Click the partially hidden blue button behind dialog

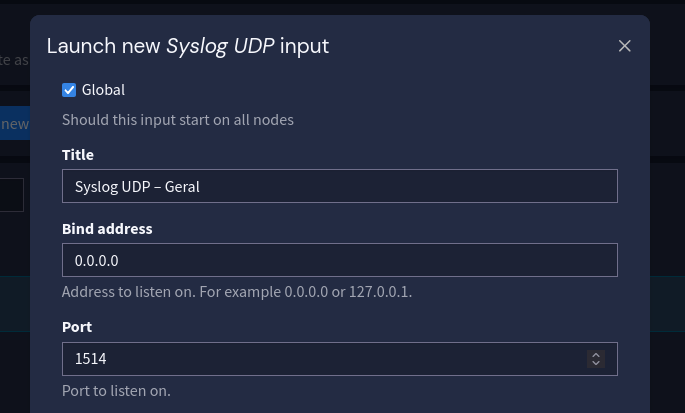14,124
